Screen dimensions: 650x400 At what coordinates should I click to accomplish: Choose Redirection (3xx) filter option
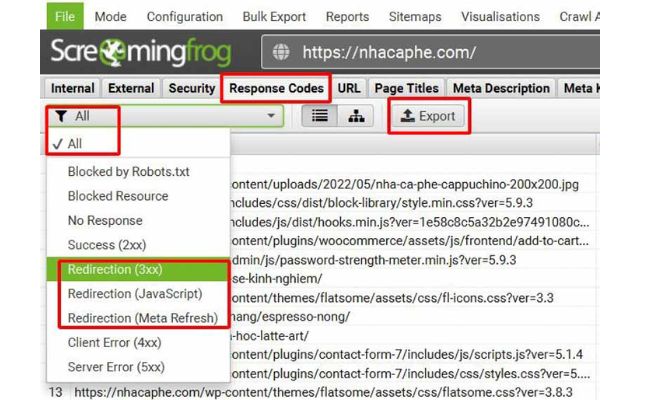tap(113, 270)
